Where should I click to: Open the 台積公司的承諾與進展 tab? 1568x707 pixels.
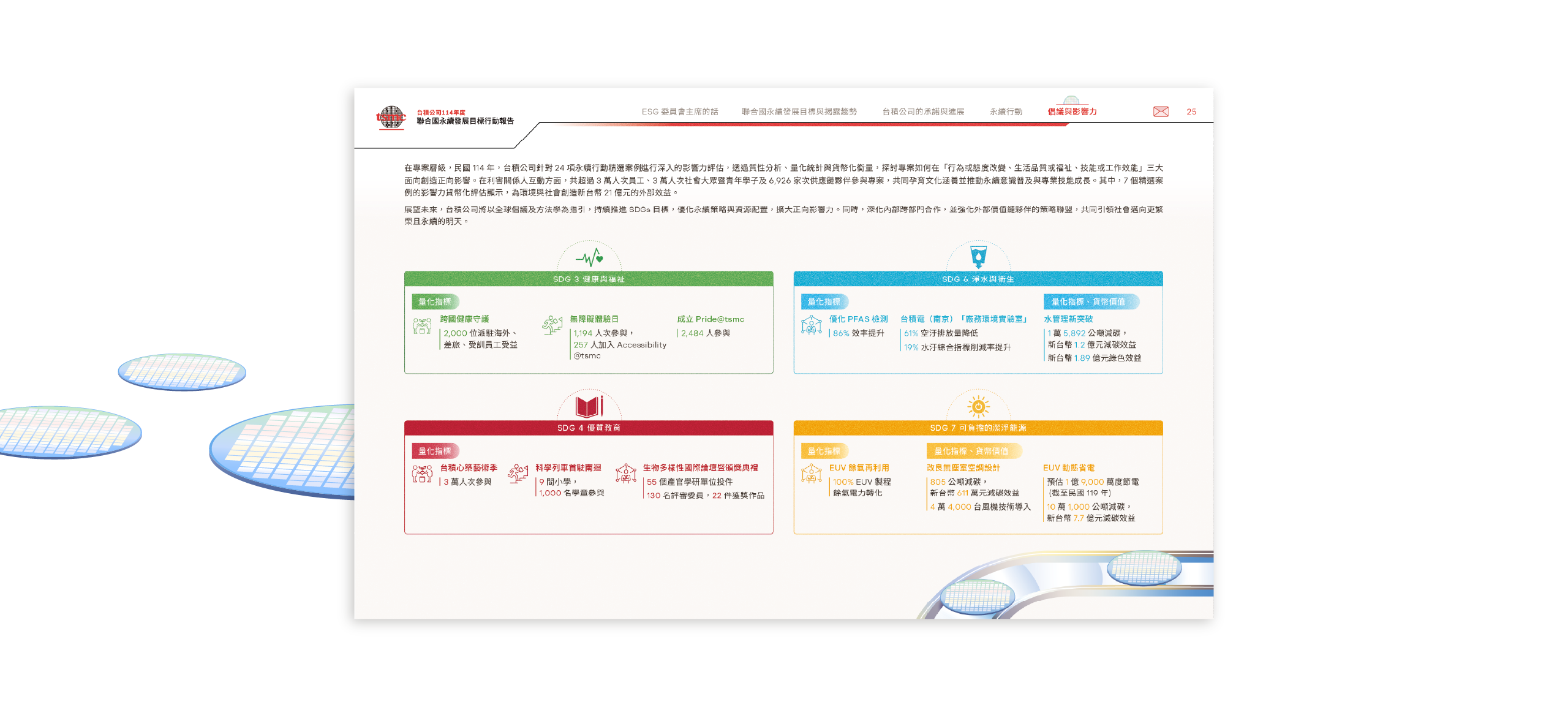coord(923,112)
